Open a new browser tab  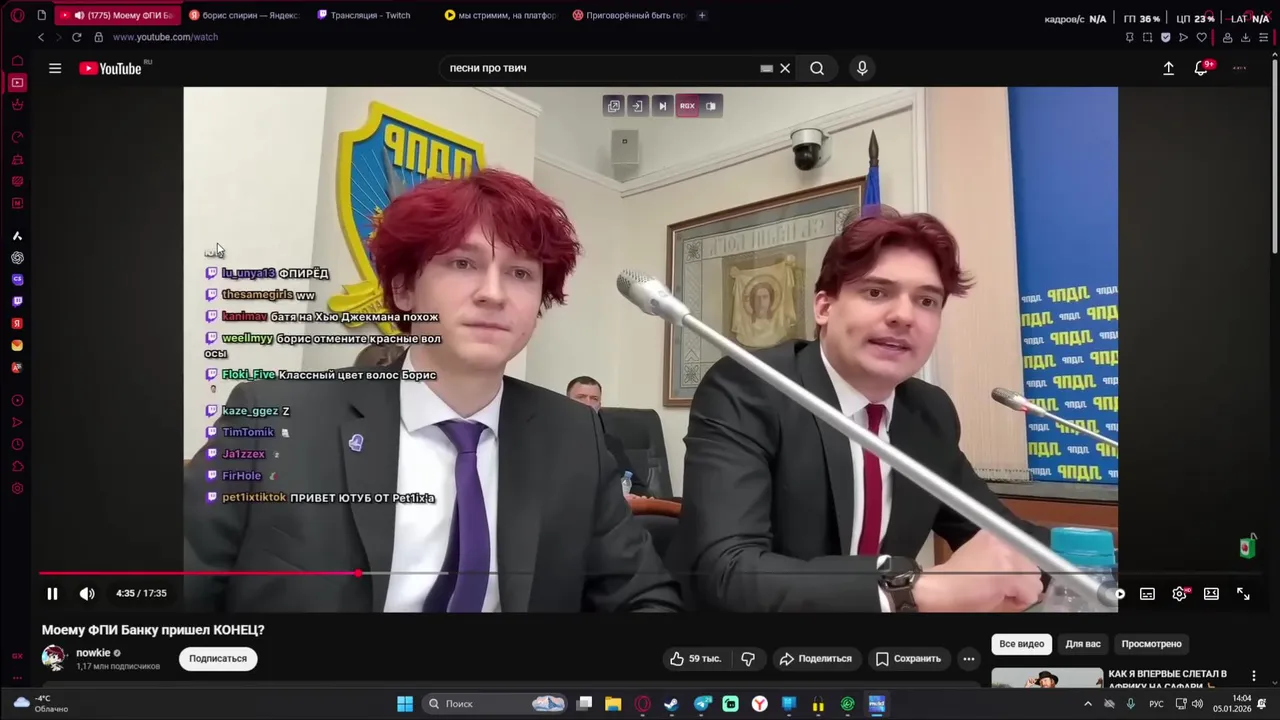point(701,15)
